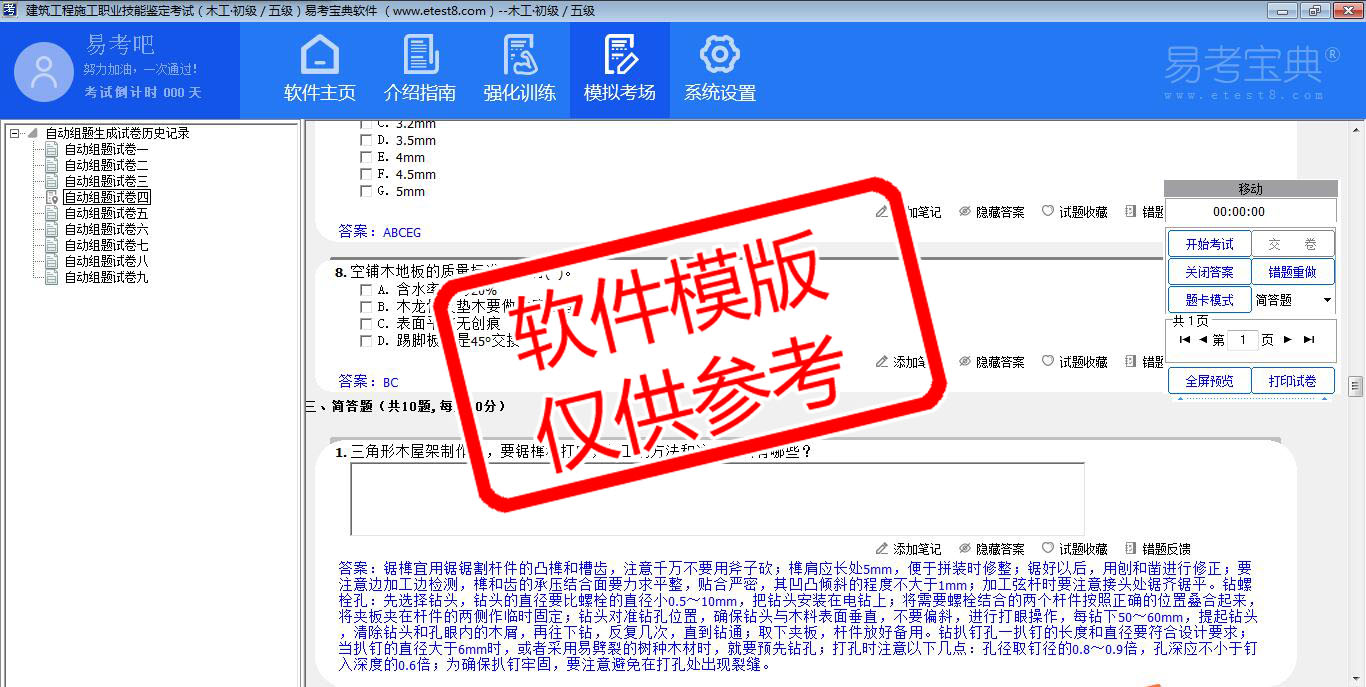1366x687 pixels.
Task: Check option G. 5mm
Action: coord(366,191)
